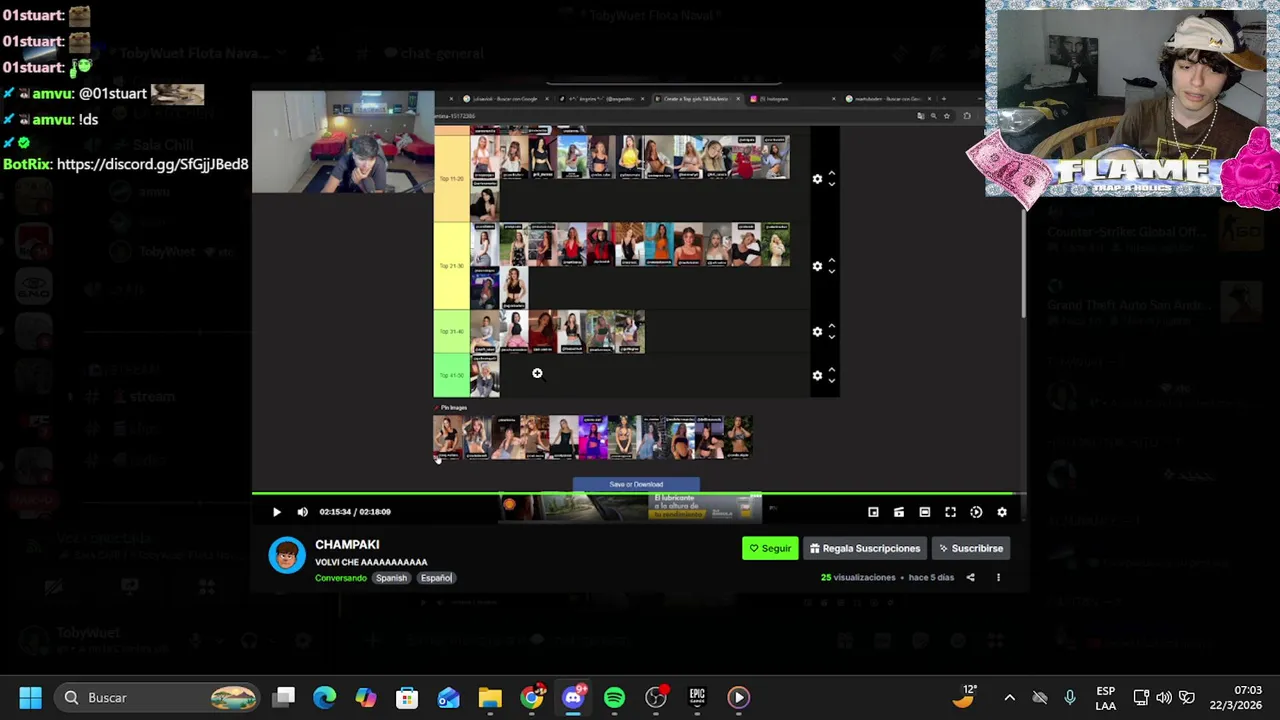Screen dimensions: 1280x720
Task: Switch to Create a Top girls TikTok tab
Action: click(698, 98)
